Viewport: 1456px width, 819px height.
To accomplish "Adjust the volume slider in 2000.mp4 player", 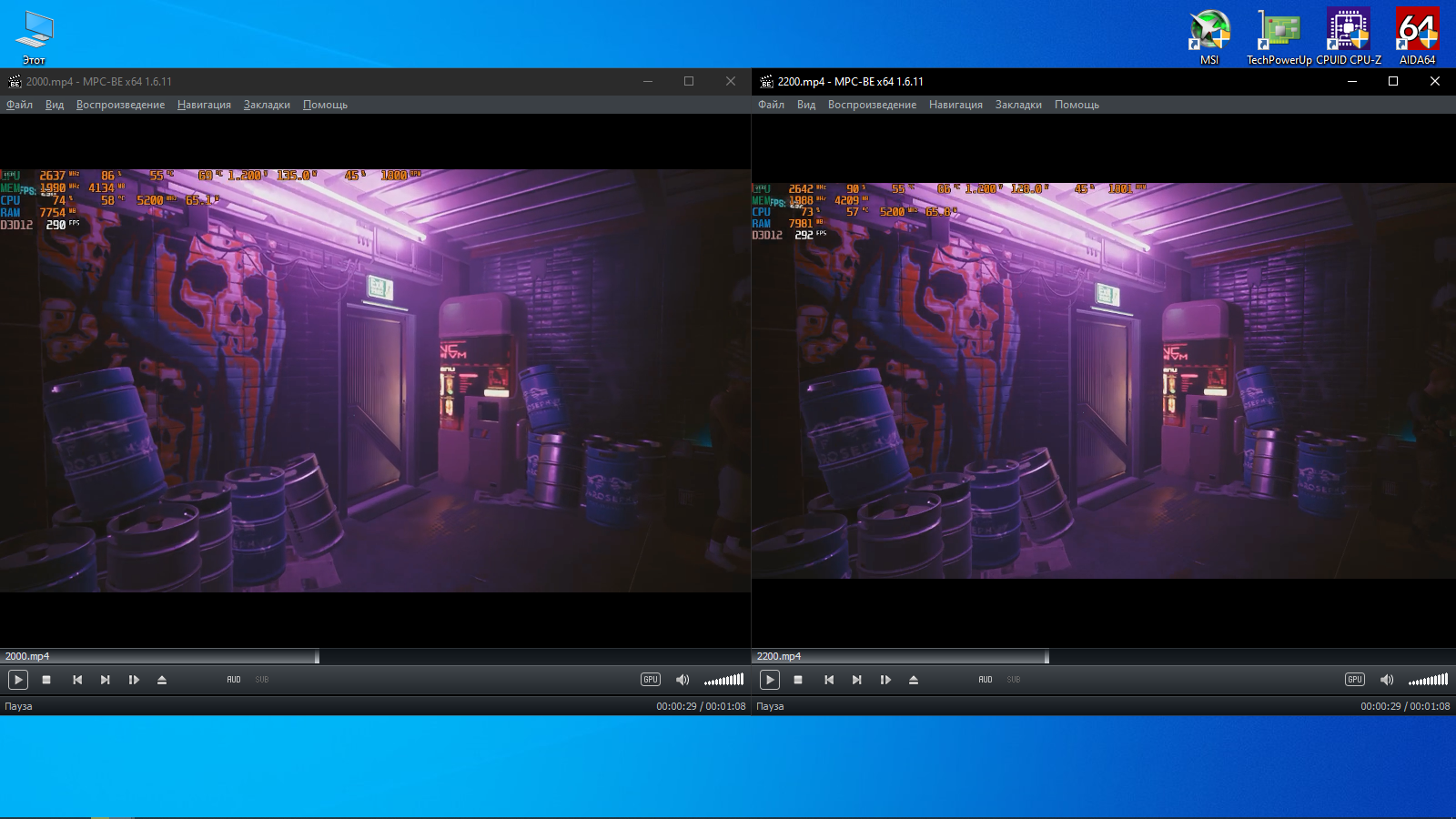I will 724,680.
